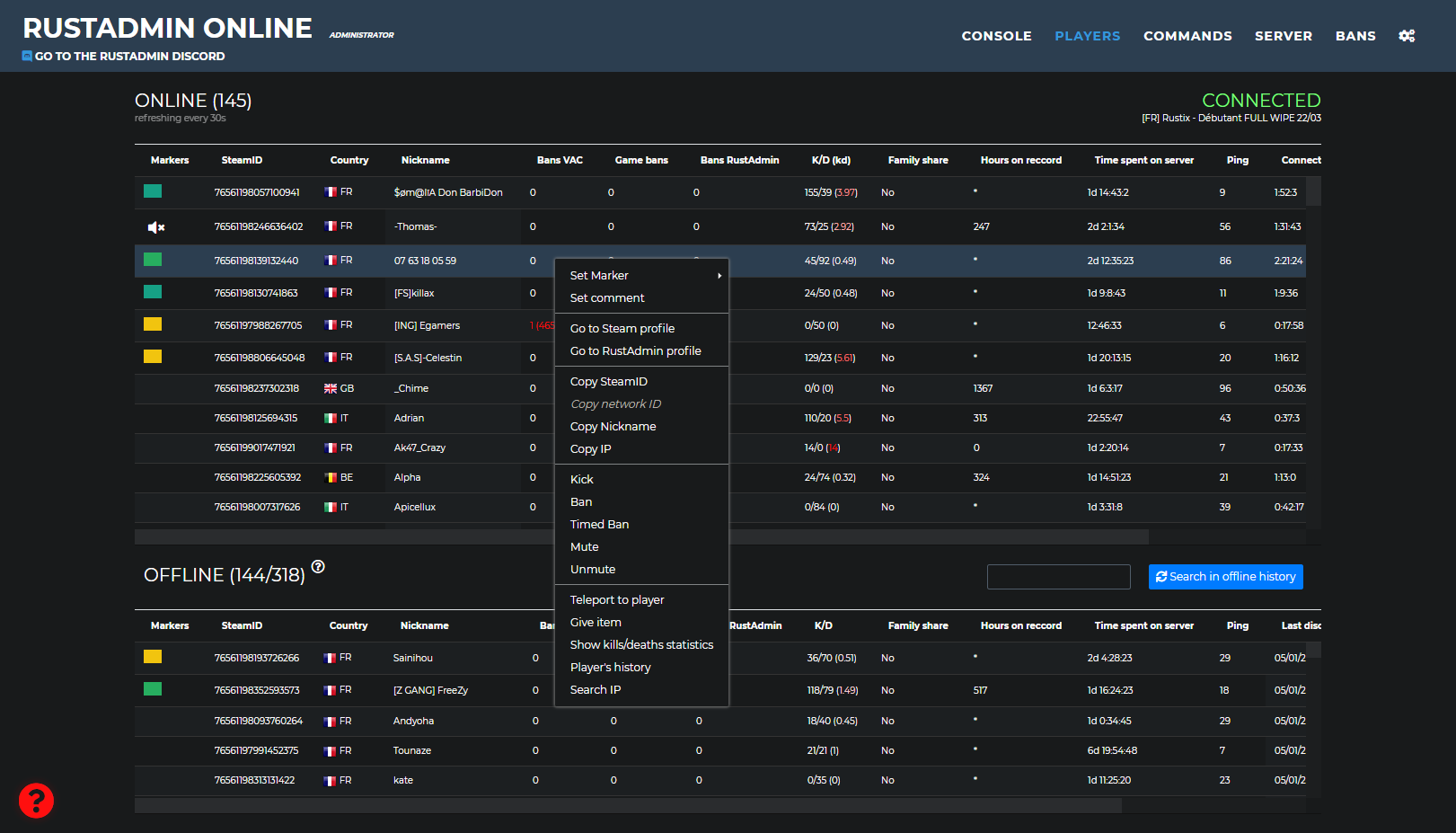The height and width of the screenshot is (833, 1456).
Task: Click the GB flag in _Chime's row
Action: pos(331,389)
